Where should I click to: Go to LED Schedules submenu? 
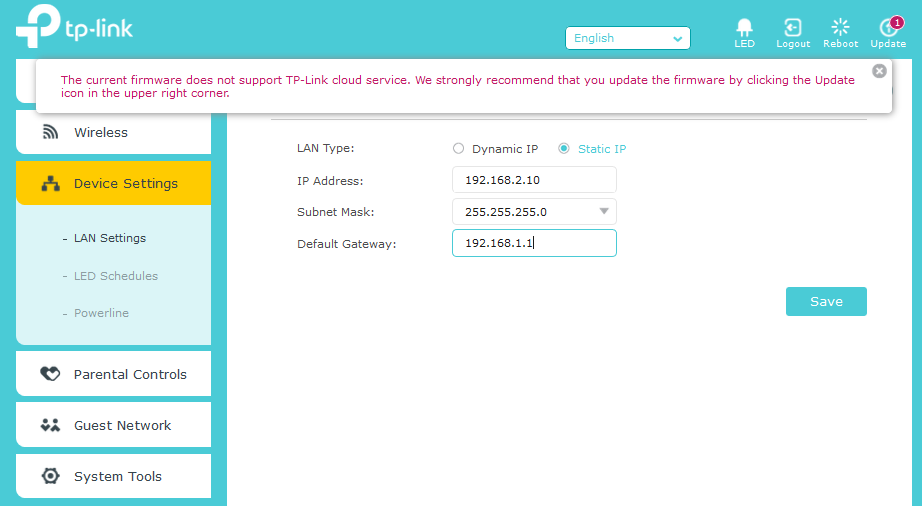[x=116, y=276]
